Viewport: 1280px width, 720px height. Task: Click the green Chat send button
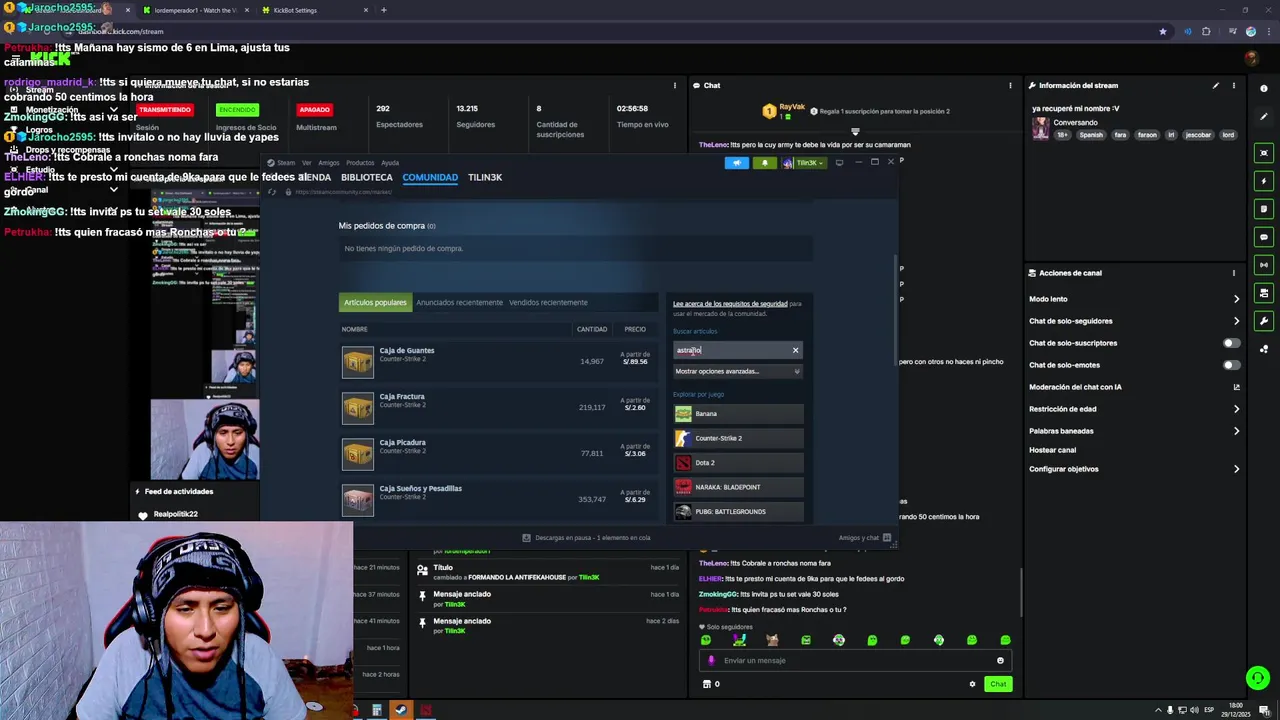coord(998,684)
